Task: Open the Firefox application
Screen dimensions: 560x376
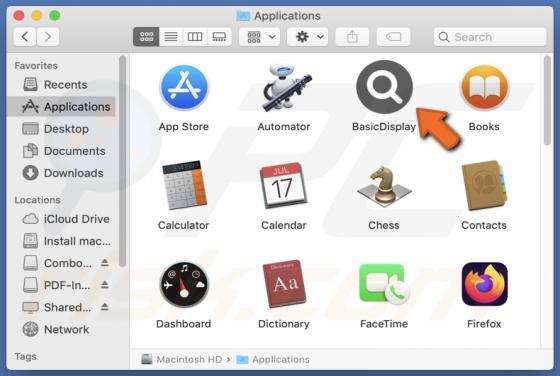Action: 485,284
